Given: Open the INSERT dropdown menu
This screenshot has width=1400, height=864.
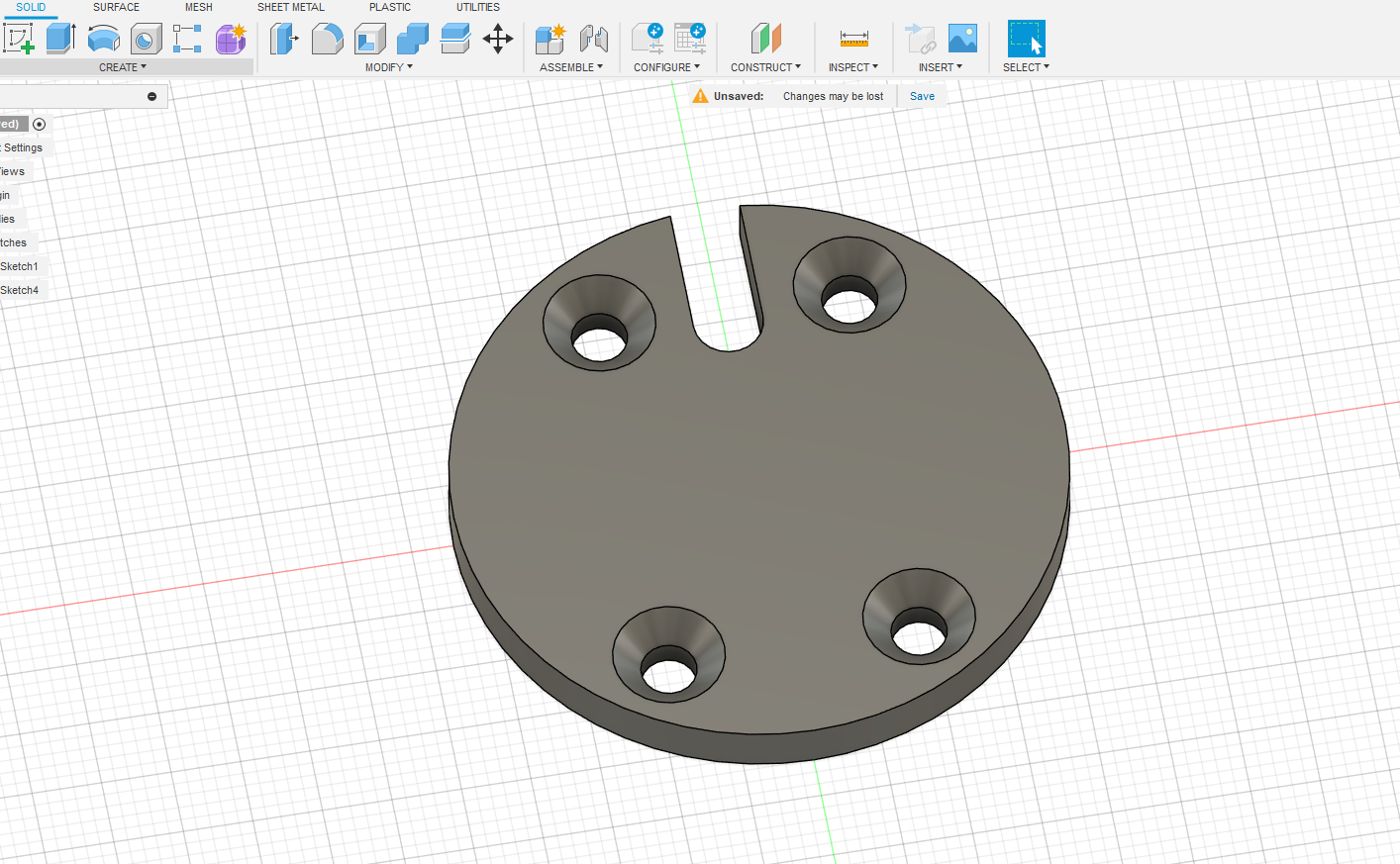Looking at the screenshot, I should coord(941,67).
